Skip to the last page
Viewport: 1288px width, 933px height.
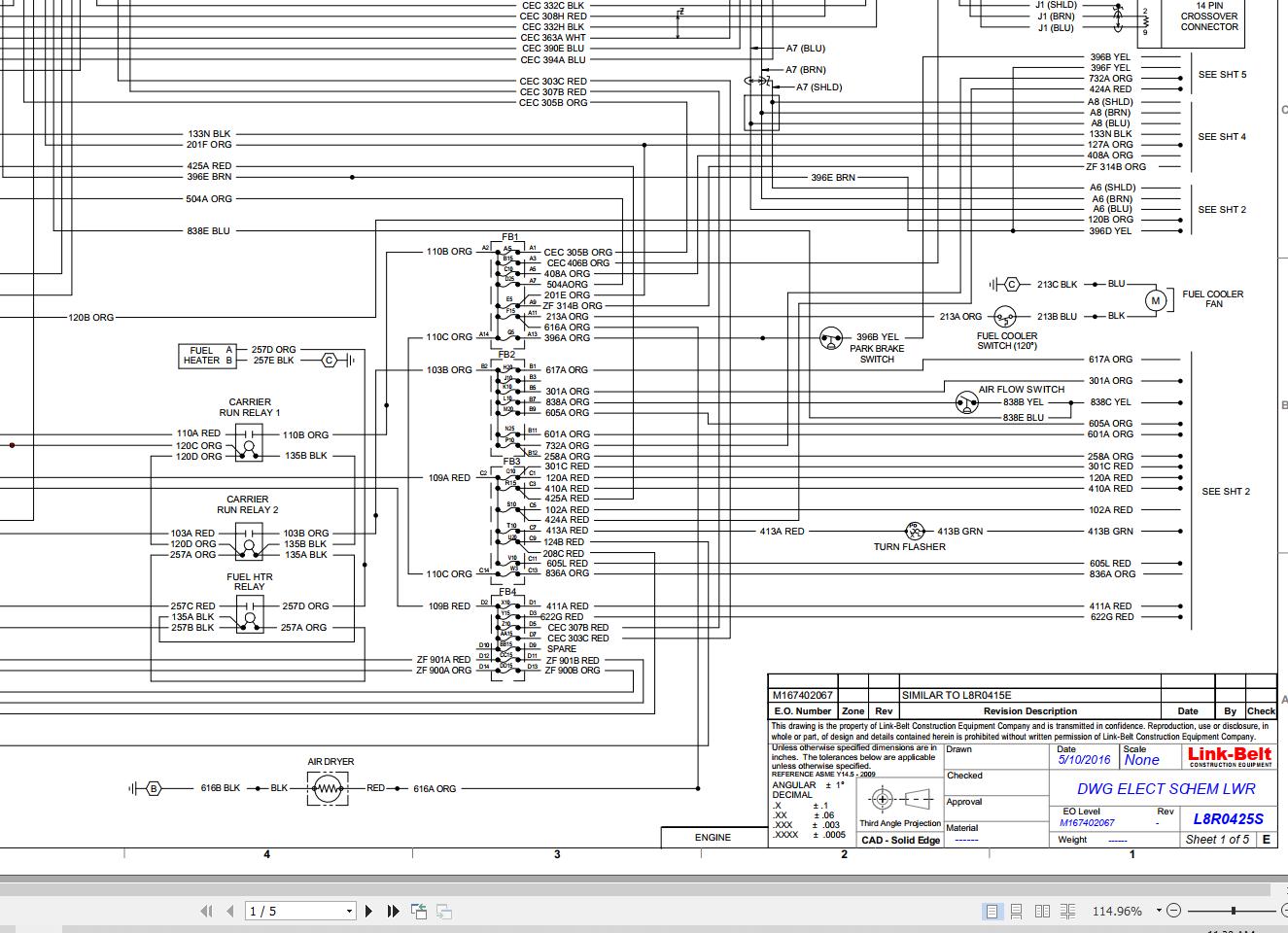coord(392,912)
